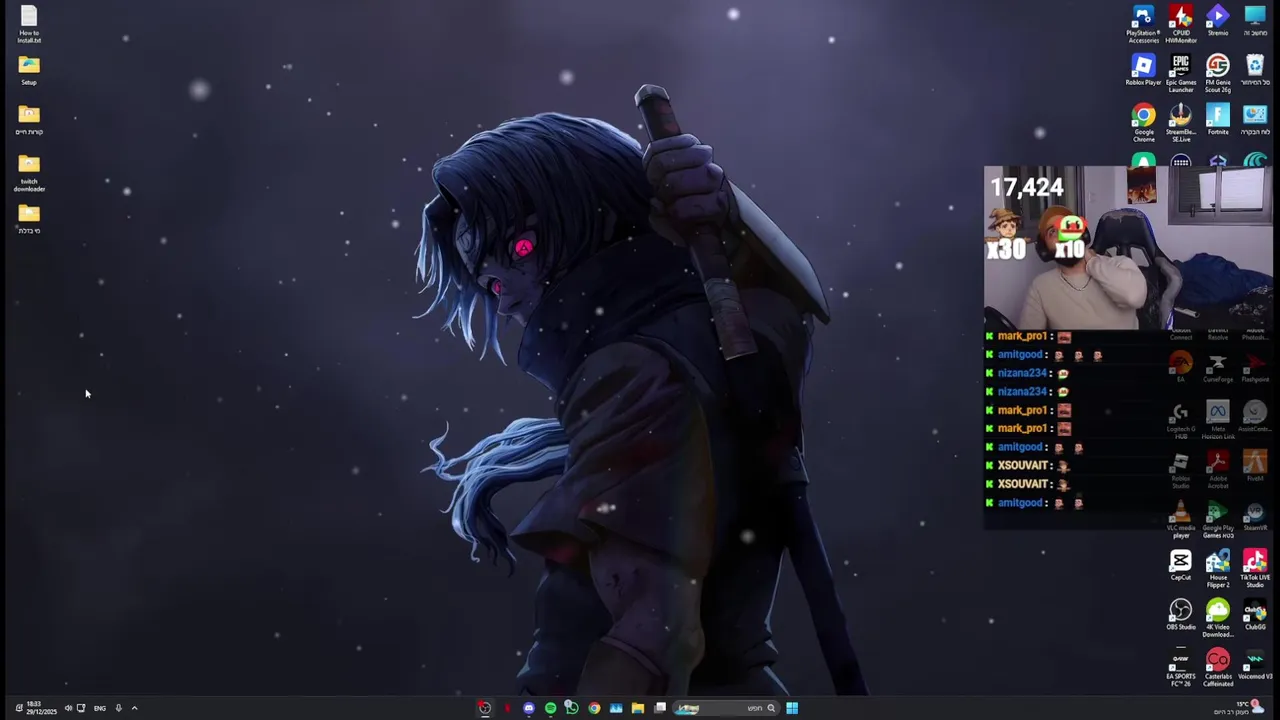Open weather widget showing 13°C
This screenshot has width=1280, height=720.
pos(1238,708)
